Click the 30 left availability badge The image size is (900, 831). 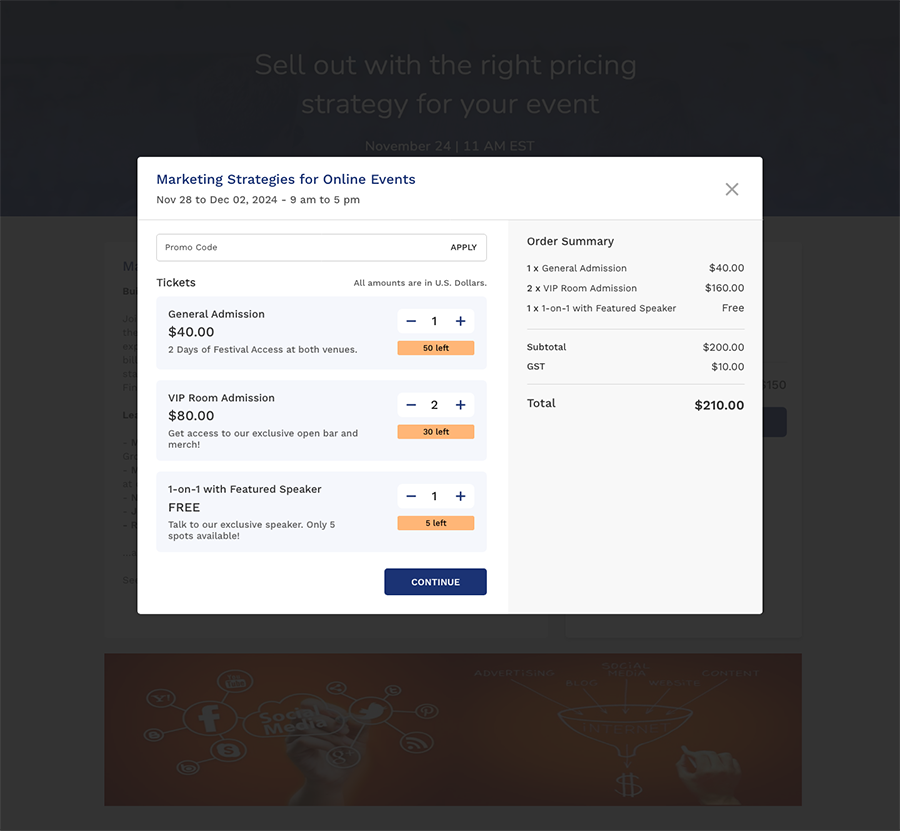point(435,432)
